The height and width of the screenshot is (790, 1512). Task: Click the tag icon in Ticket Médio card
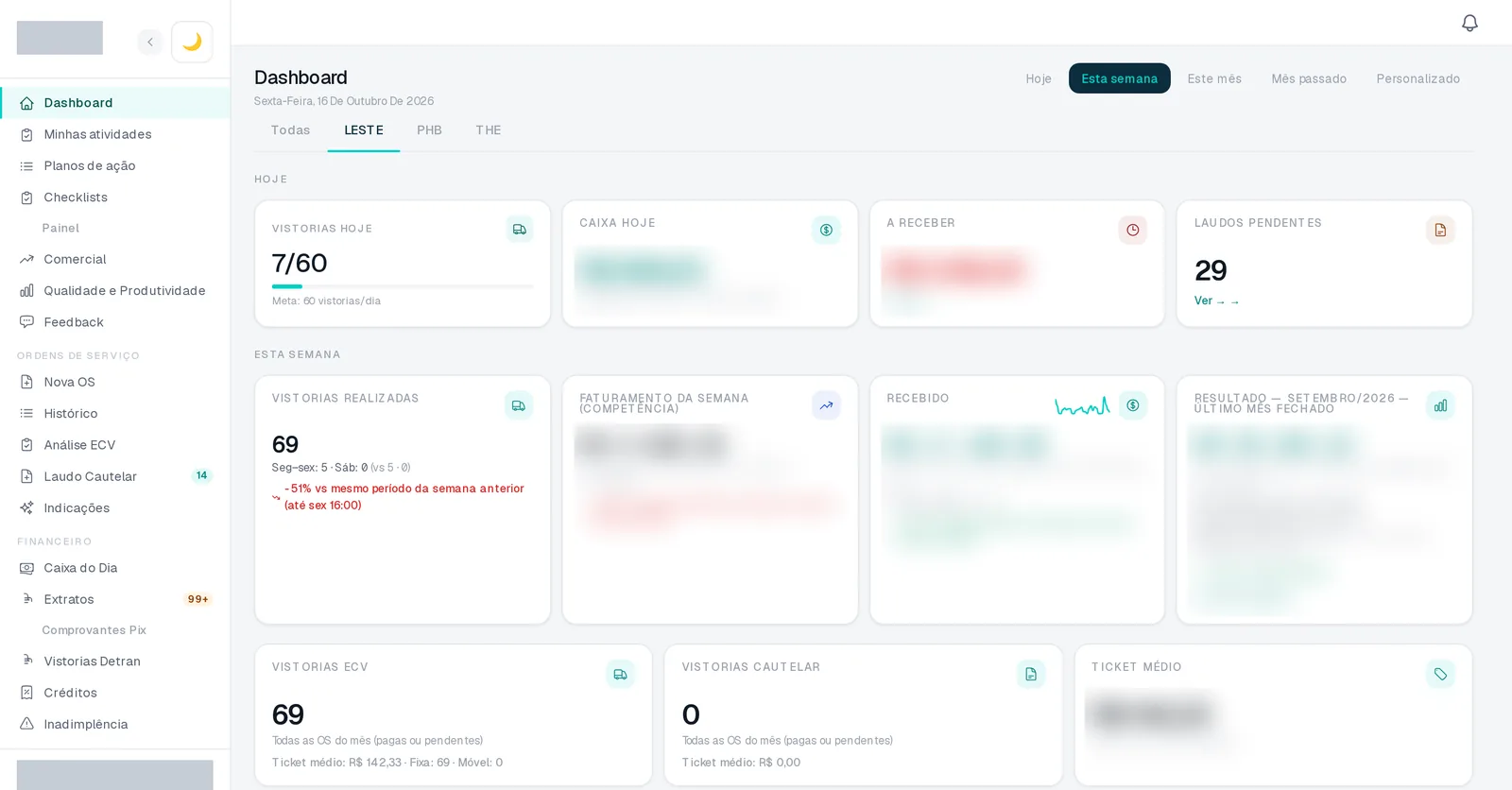tap(1440, 674)
